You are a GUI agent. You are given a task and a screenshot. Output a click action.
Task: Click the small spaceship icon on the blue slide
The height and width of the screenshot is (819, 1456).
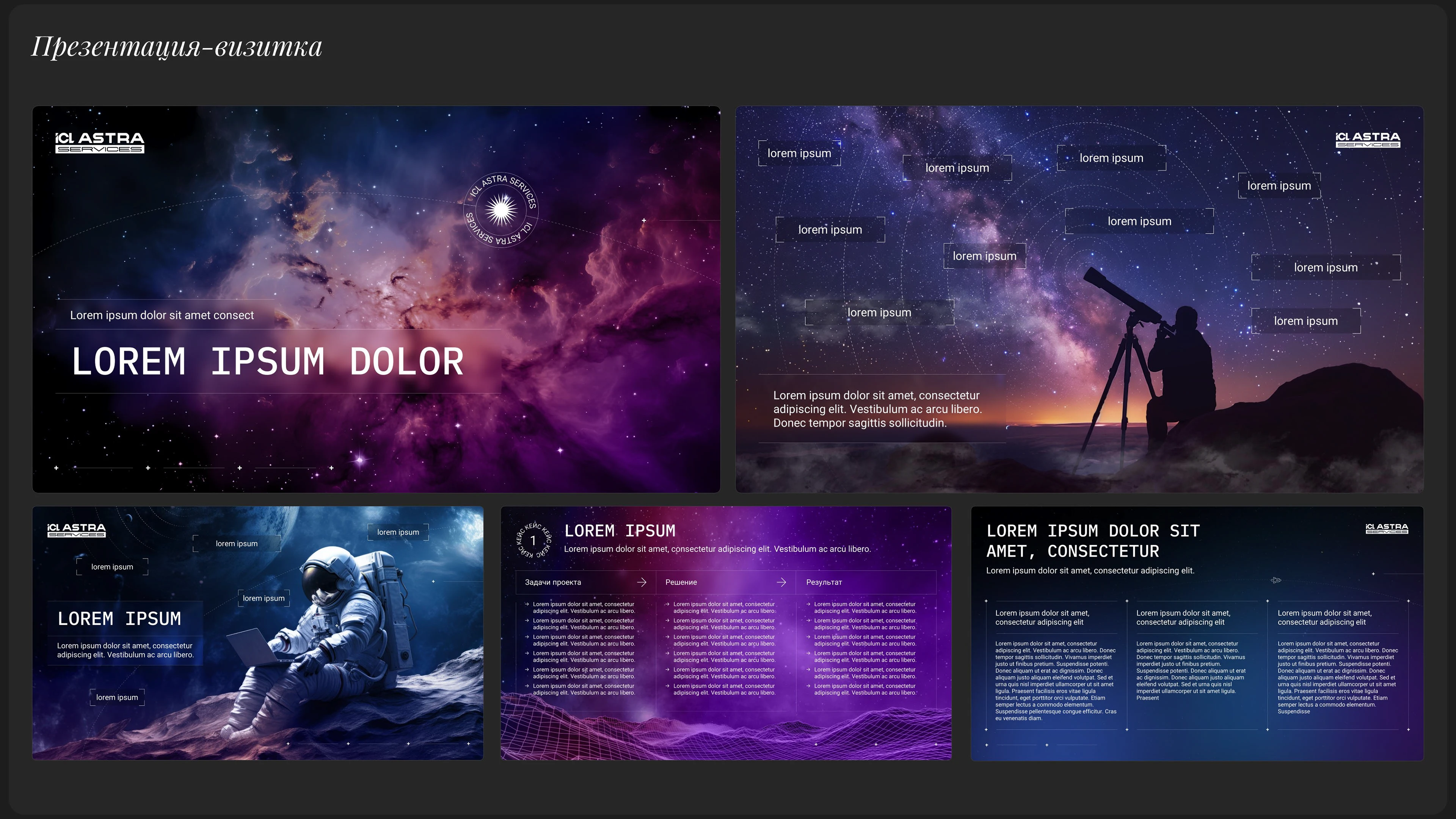click(1276, 580)
